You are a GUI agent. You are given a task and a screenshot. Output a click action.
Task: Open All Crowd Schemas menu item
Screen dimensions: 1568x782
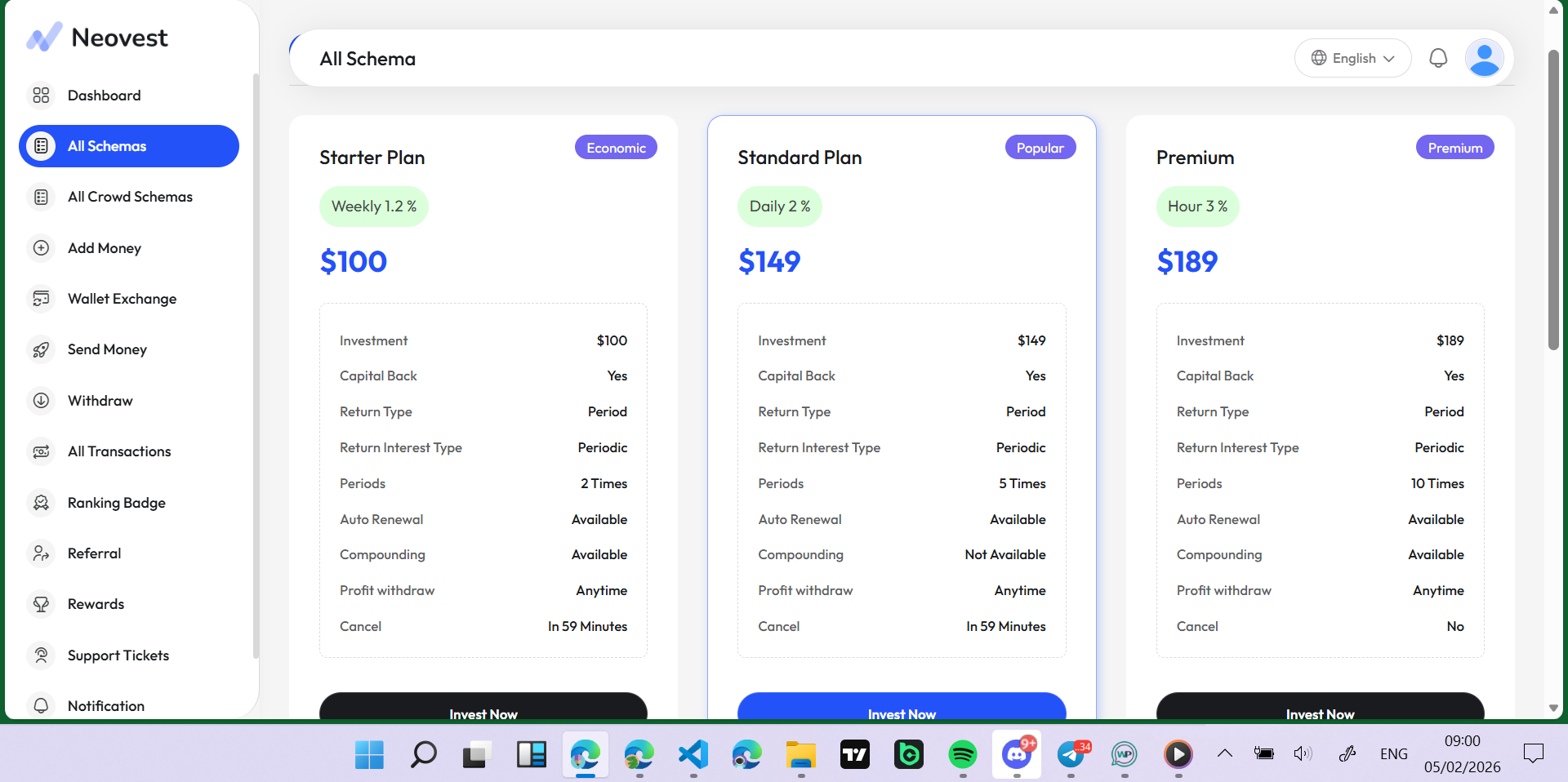(x=129, y=197)
